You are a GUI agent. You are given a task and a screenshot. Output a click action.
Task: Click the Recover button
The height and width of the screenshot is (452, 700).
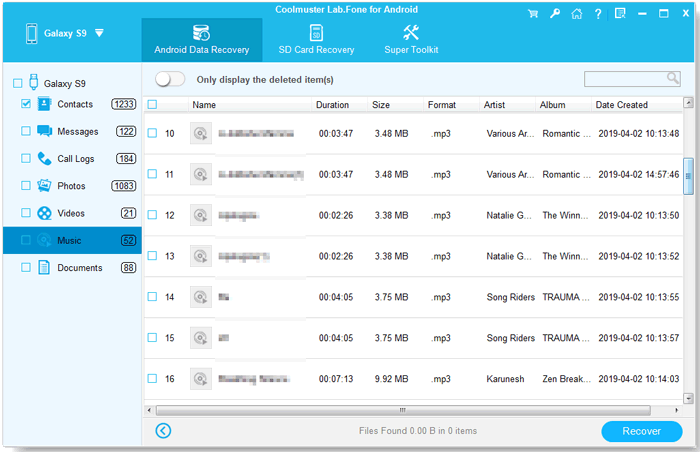point(642,431)
